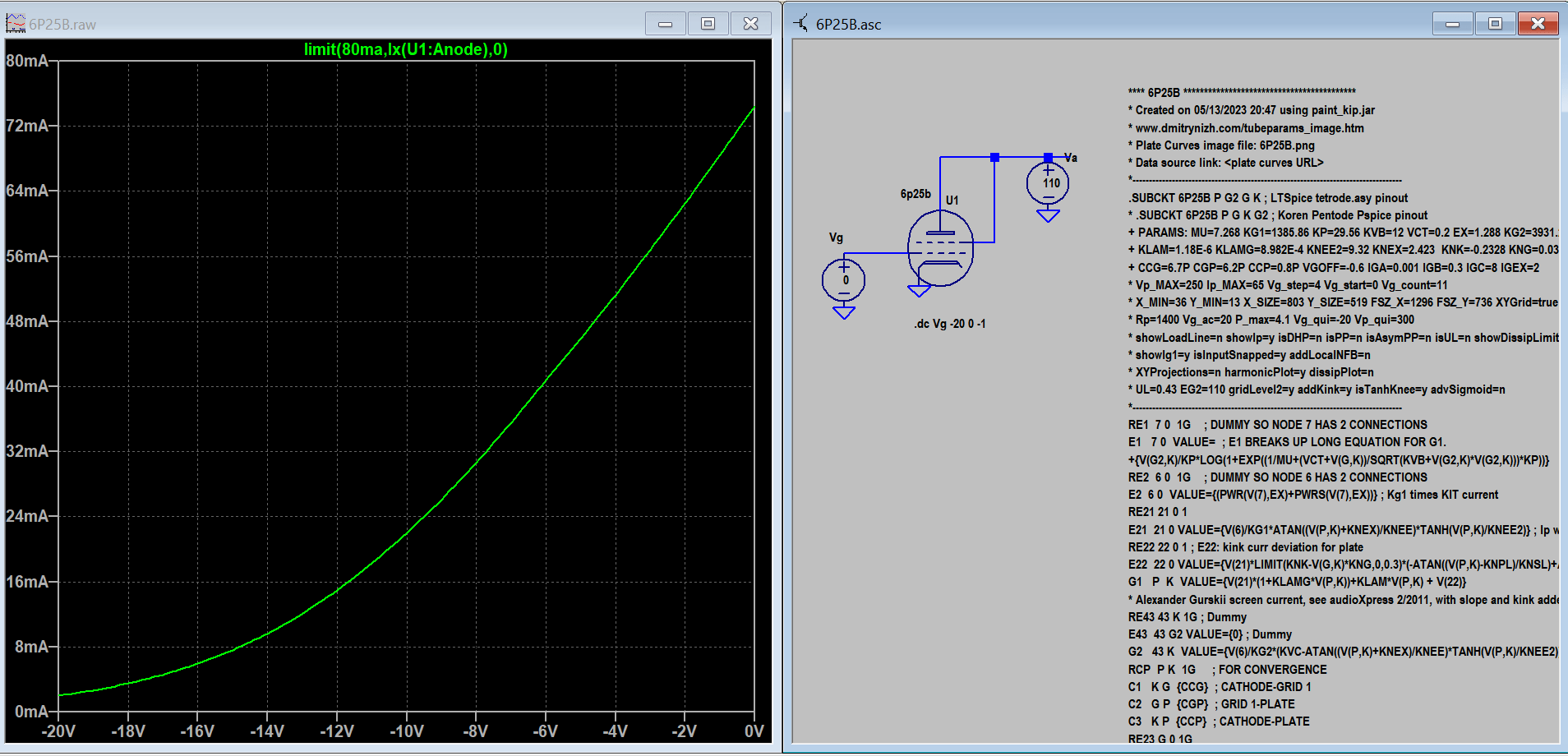Close the 6P25B.raw plot window
The image size is (1568, 756).
point(751,24)
